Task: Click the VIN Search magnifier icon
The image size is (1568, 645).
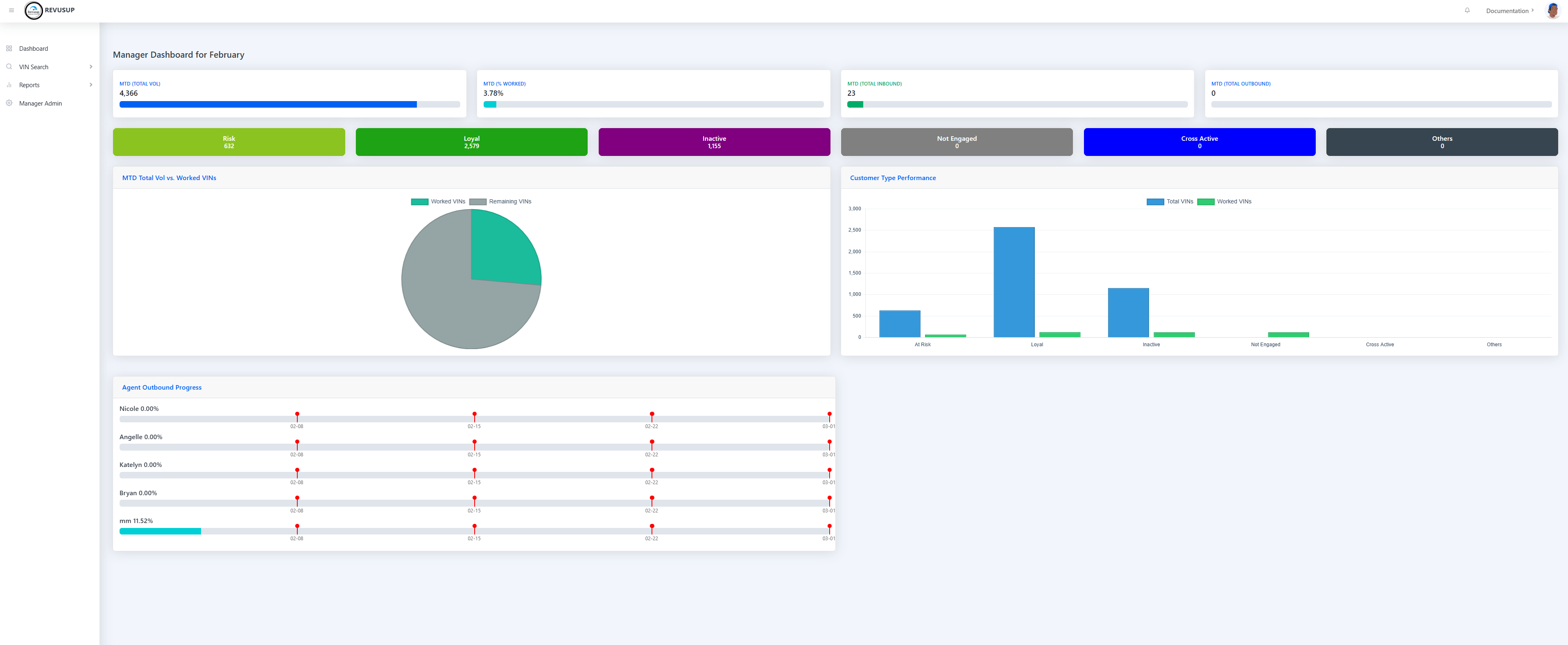Action: click(x=9, y=66)
